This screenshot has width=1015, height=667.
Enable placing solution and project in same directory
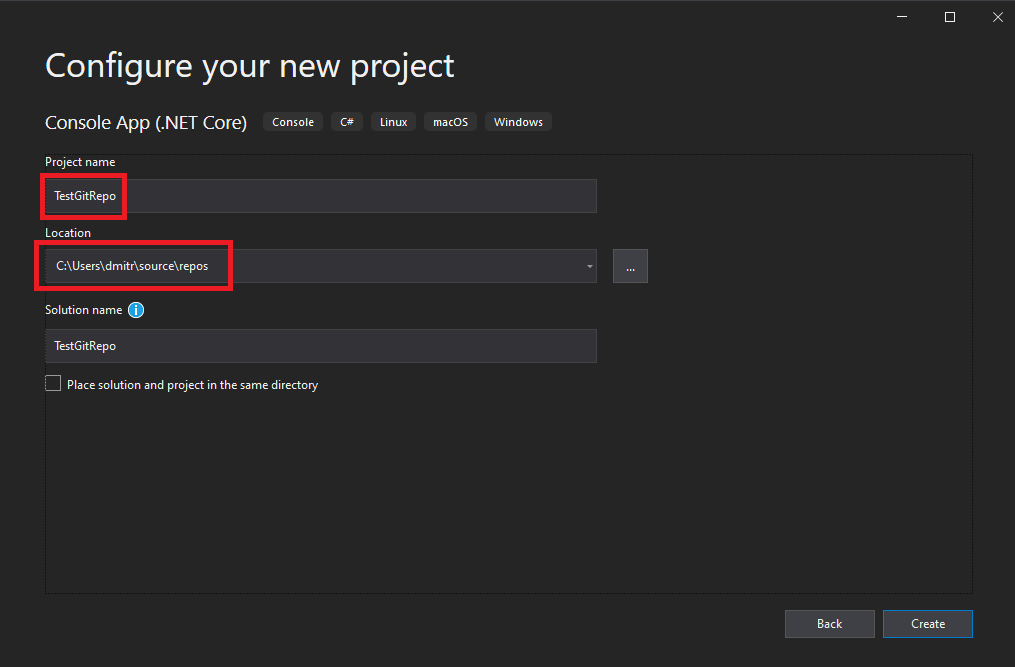point(53,384)
